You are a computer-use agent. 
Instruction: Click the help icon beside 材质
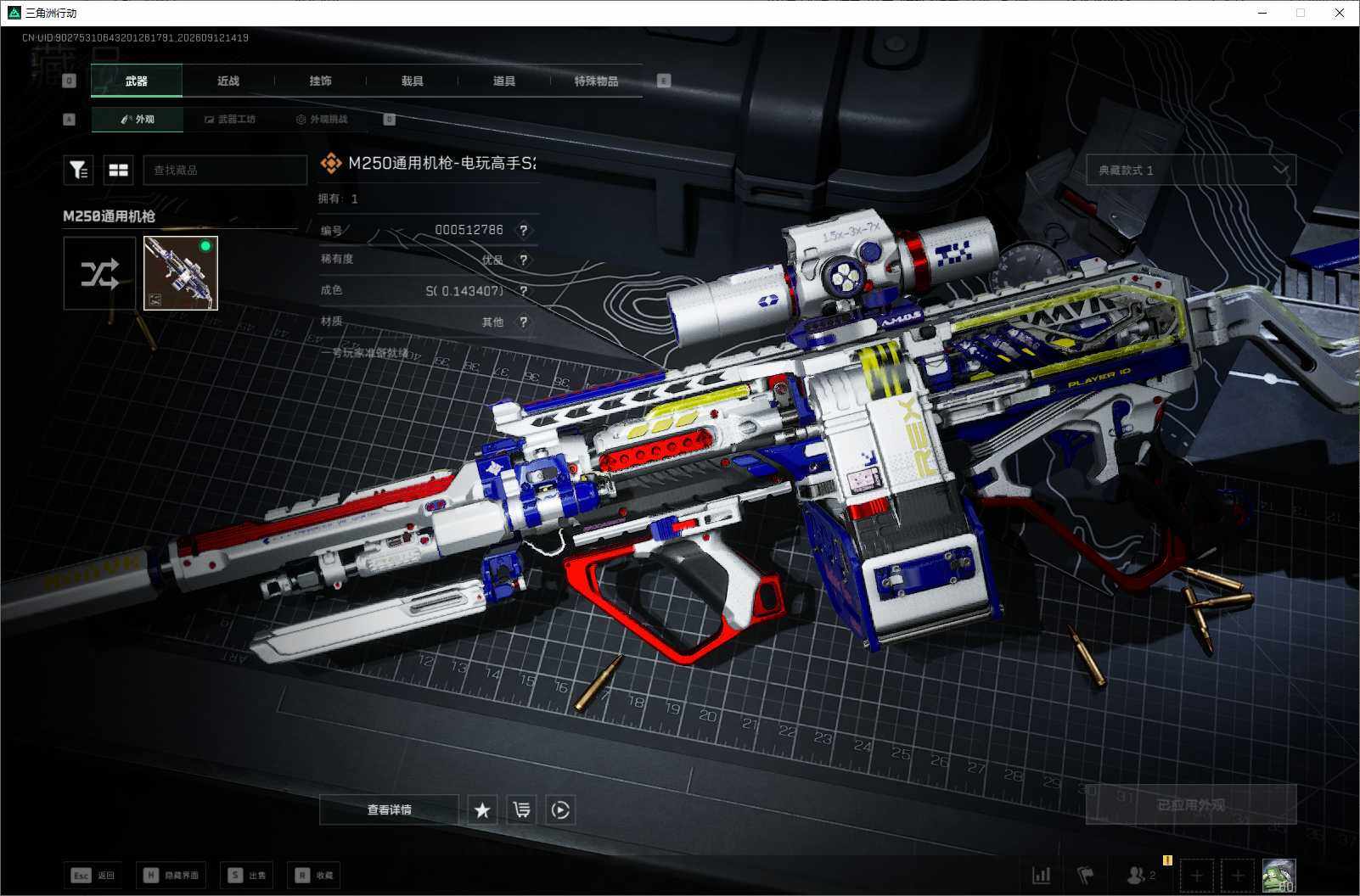[x=524, y=322]
